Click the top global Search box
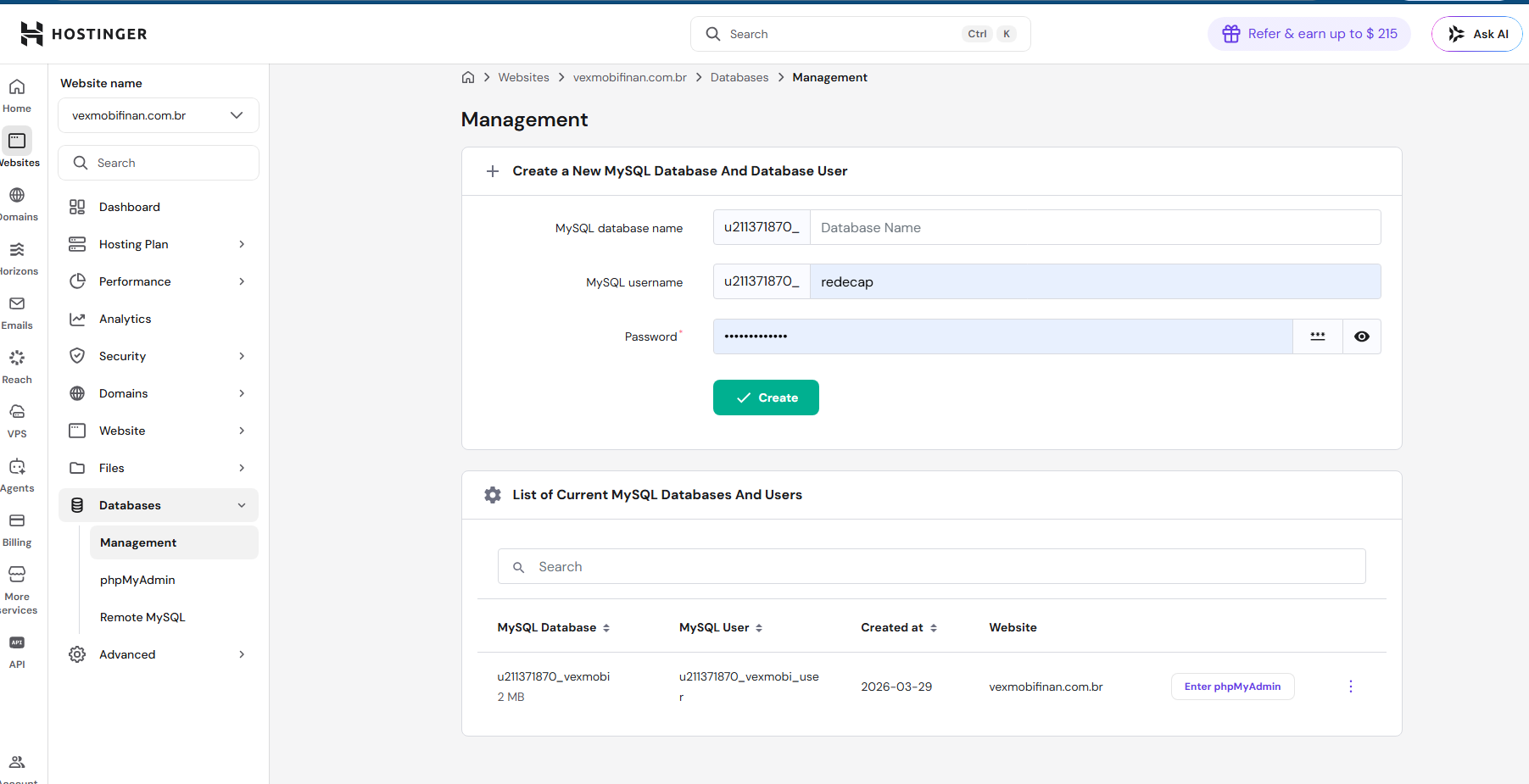The height and width of the screenshot is (784, 1529). point(861,34)
